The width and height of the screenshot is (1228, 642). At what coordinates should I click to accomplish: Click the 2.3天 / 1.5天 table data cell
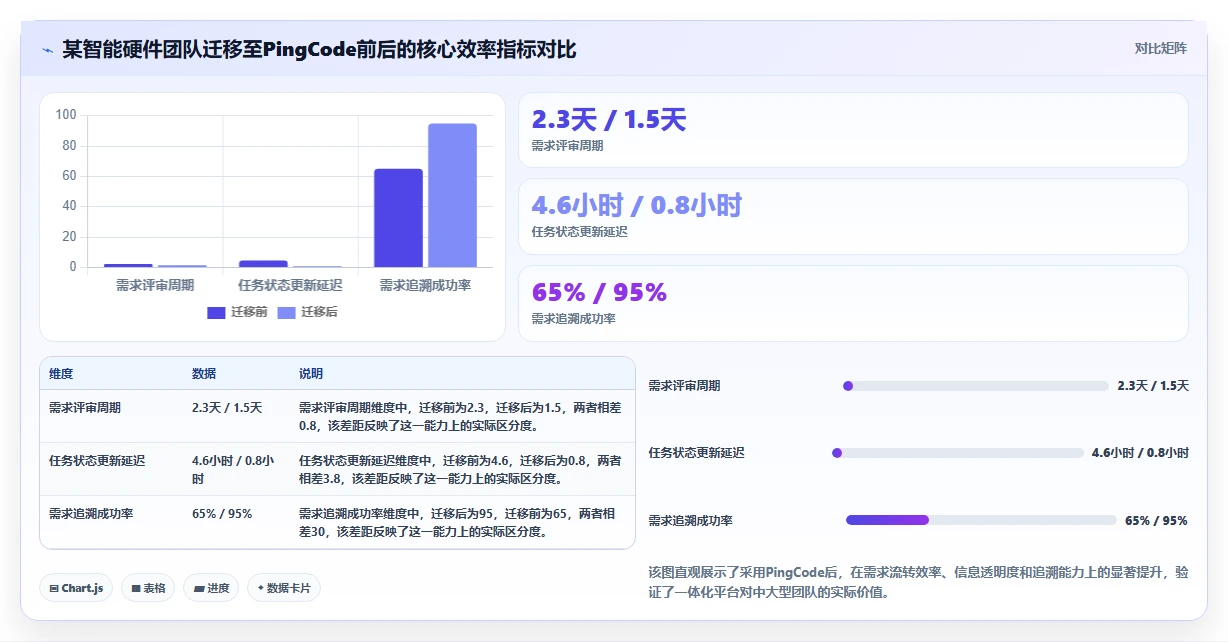[x=227, y=408]
